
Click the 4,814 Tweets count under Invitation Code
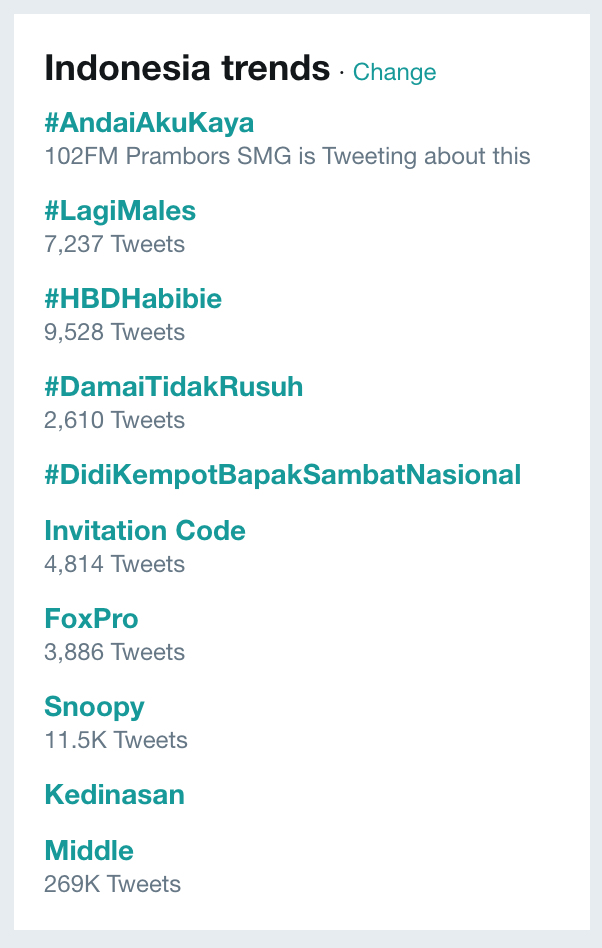tap(114, 565)
